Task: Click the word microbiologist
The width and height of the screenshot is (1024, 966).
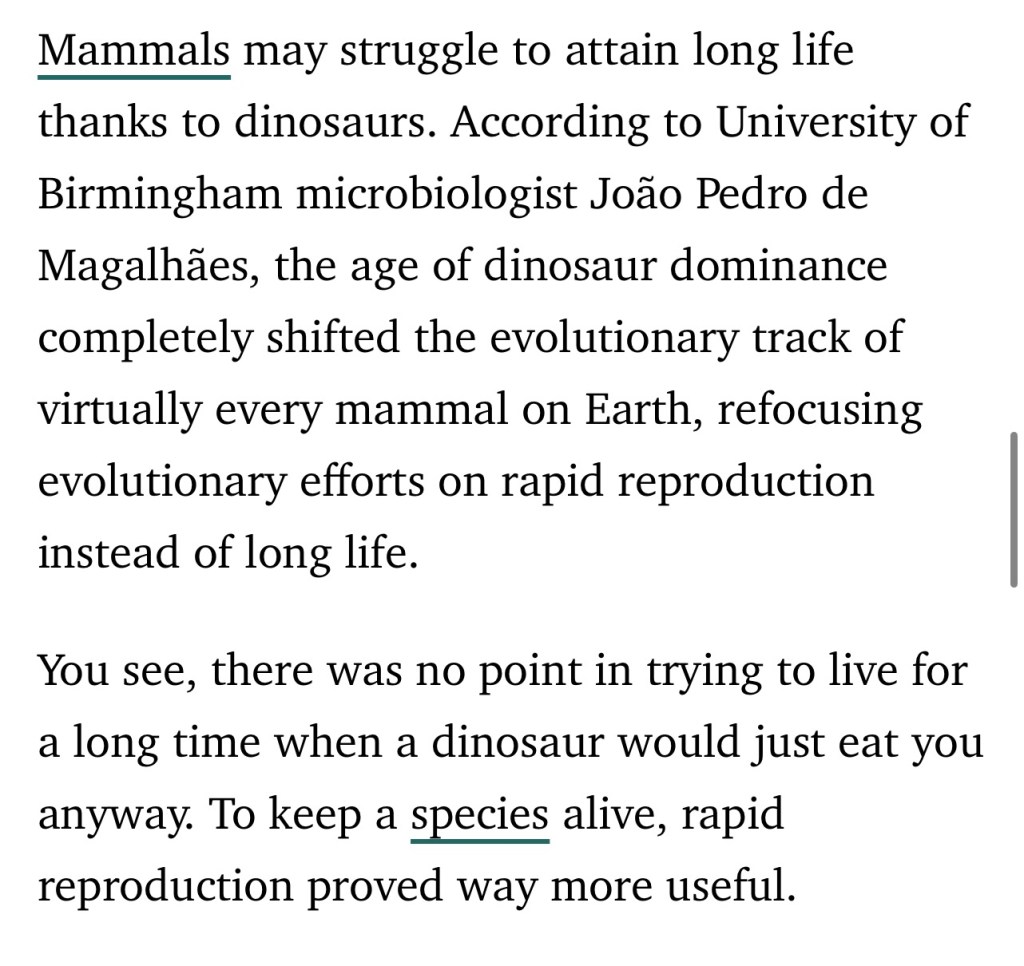Action: [436, 194]
